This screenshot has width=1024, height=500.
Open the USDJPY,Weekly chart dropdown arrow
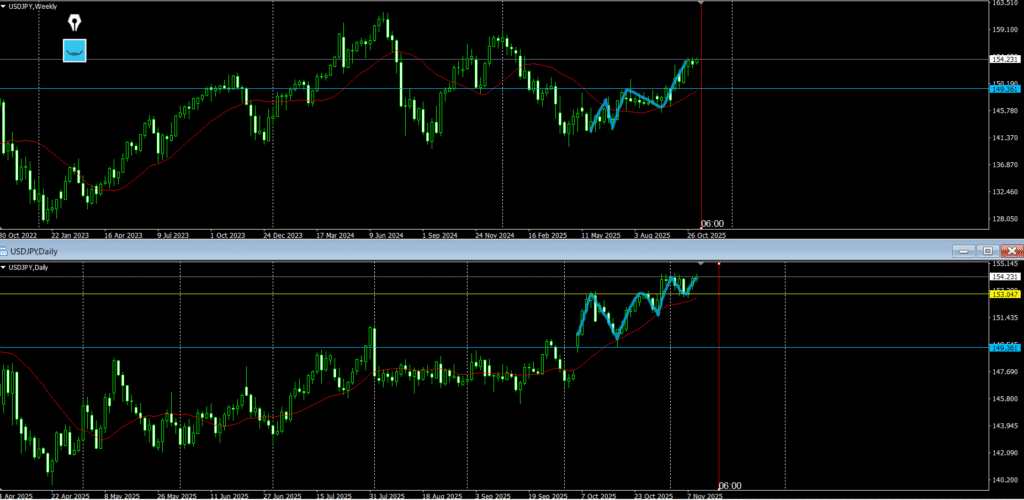4,6
